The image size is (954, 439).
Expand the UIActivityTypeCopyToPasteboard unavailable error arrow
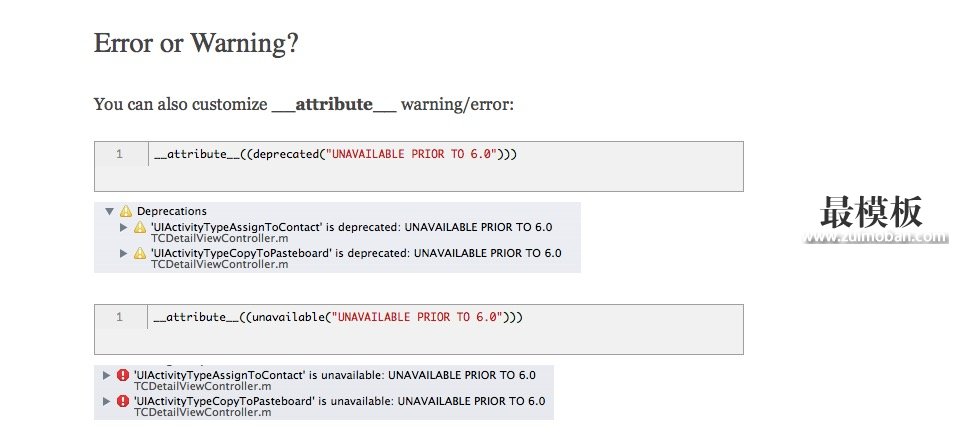107,401
